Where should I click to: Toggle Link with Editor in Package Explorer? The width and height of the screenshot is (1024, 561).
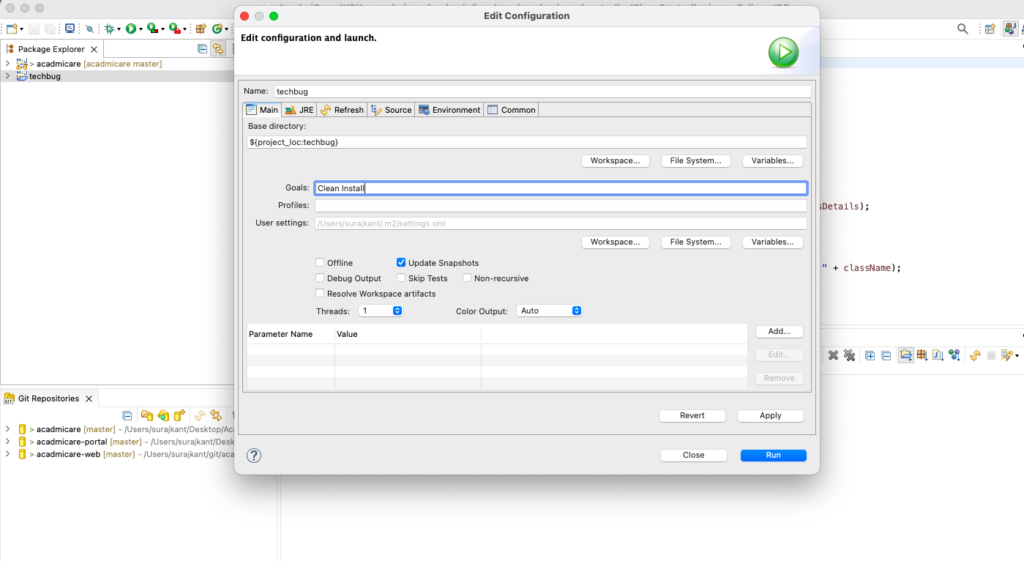218,49
